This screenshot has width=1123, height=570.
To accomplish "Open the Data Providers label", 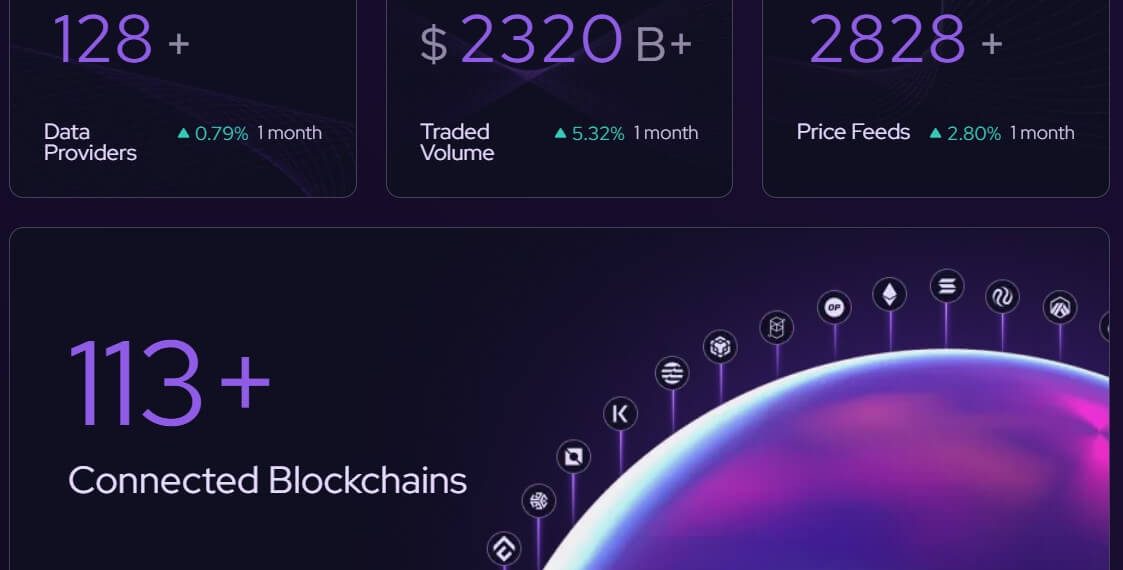I will click(90, 142).
